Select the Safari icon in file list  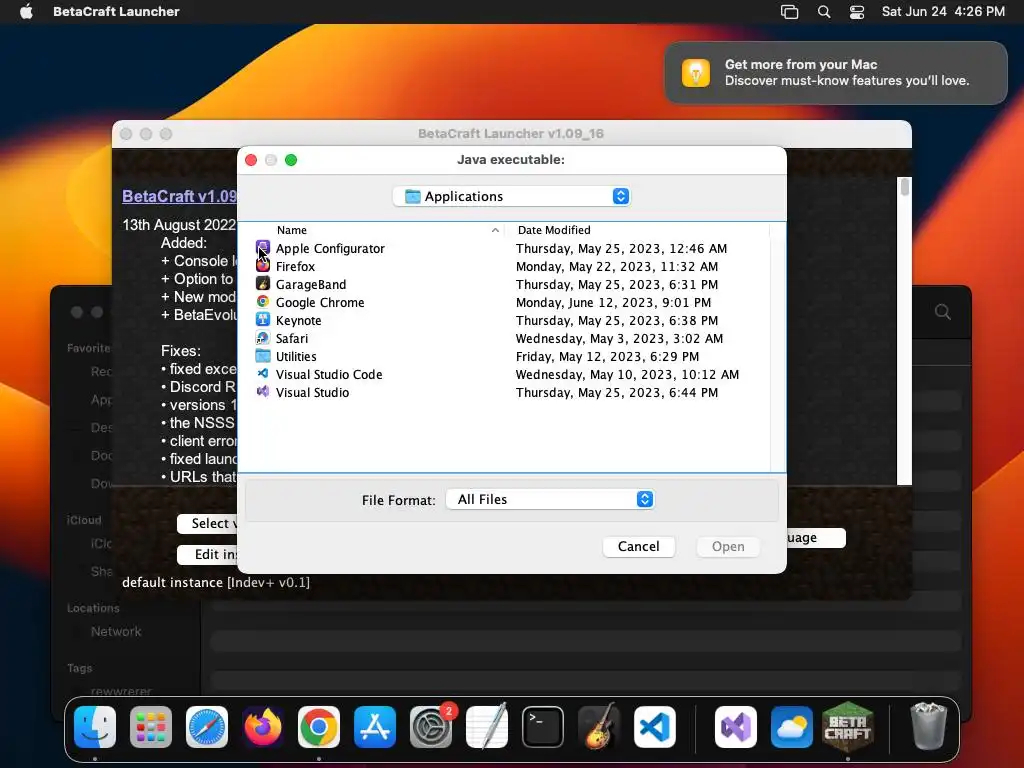[263, 338]
